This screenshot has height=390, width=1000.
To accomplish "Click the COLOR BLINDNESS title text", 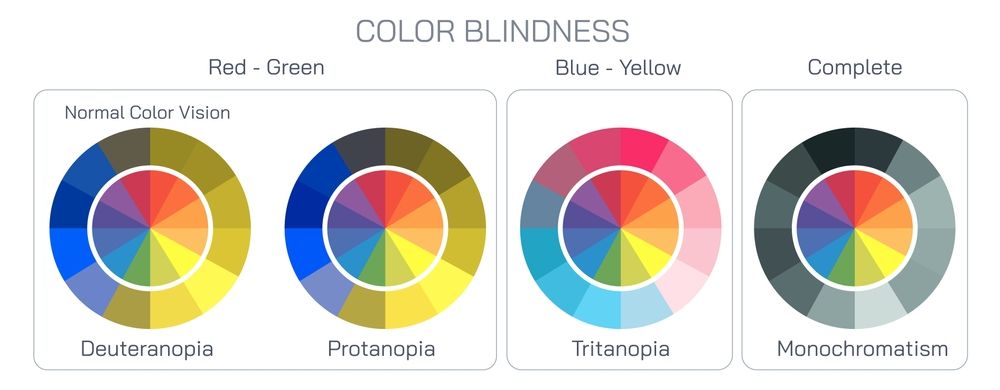I will pos(492,31).
